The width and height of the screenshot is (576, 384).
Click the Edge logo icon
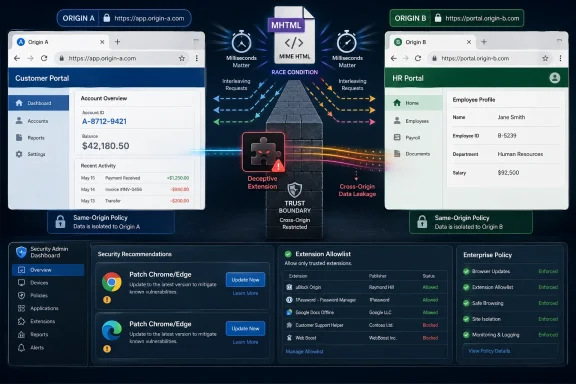pyautogui.click(x=112, y=330)
